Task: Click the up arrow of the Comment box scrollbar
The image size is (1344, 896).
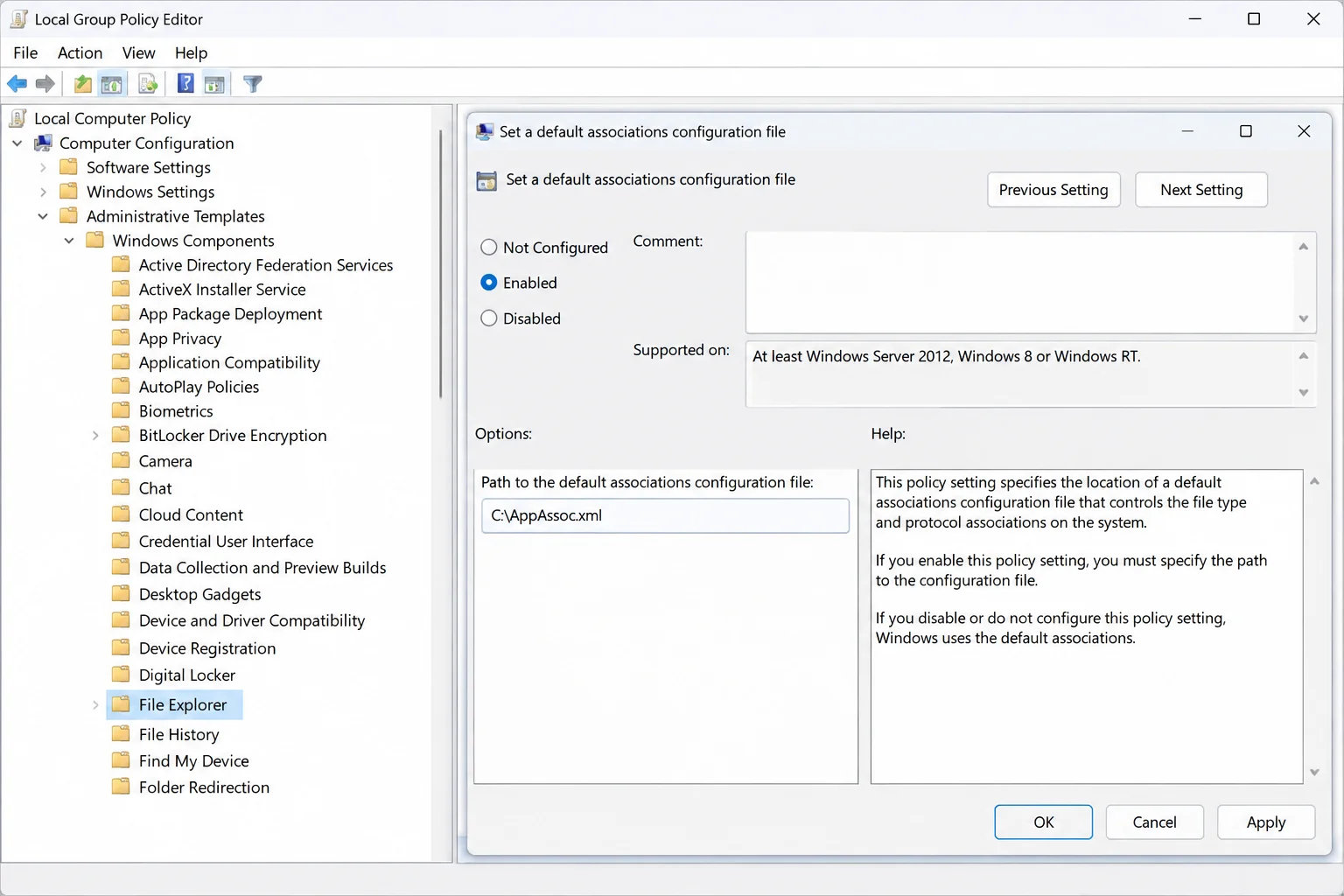Action: click(x=1304, y=247)
